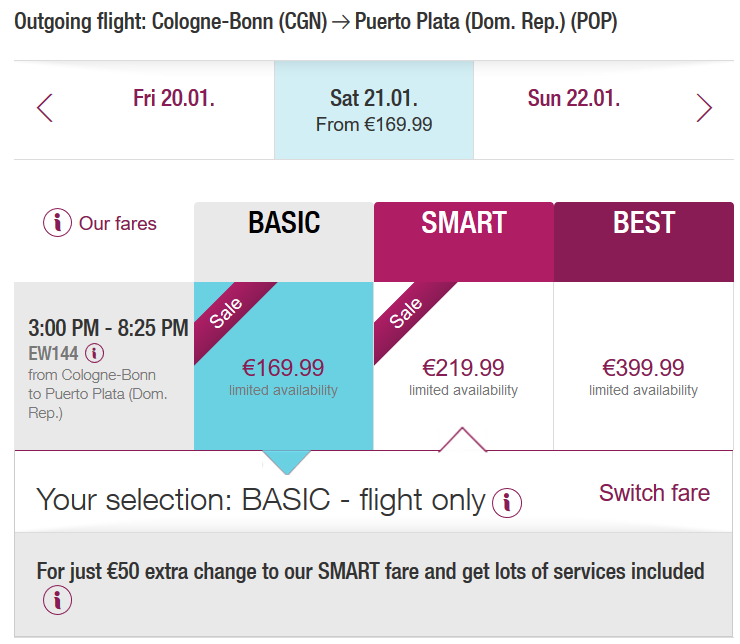The image size is (740, 644).
Task: Expand SMART fare details triangle pointer
Action: coord(462,440)
